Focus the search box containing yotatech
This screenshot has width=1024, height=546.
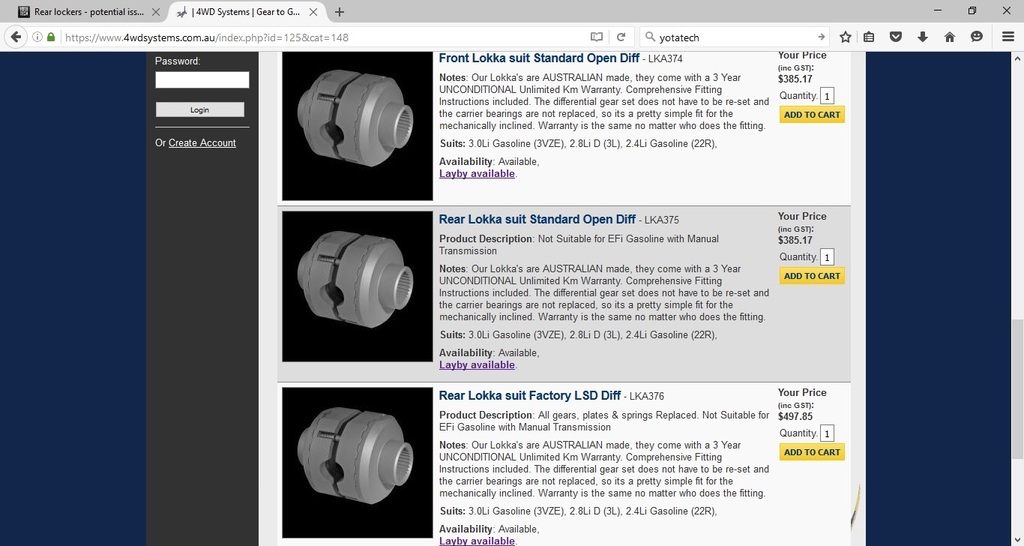(735, 37)
